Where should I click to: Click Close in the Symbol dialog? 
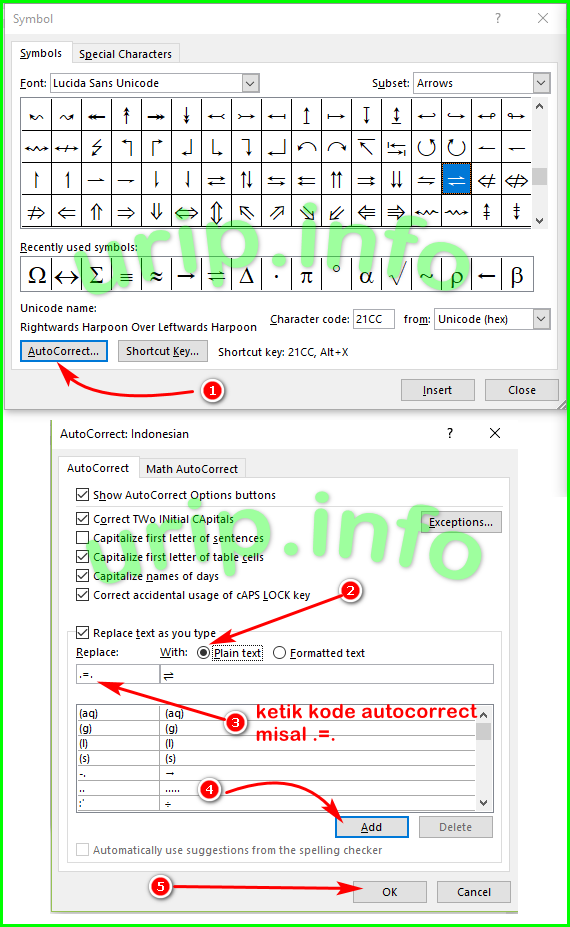coord(522,390)
